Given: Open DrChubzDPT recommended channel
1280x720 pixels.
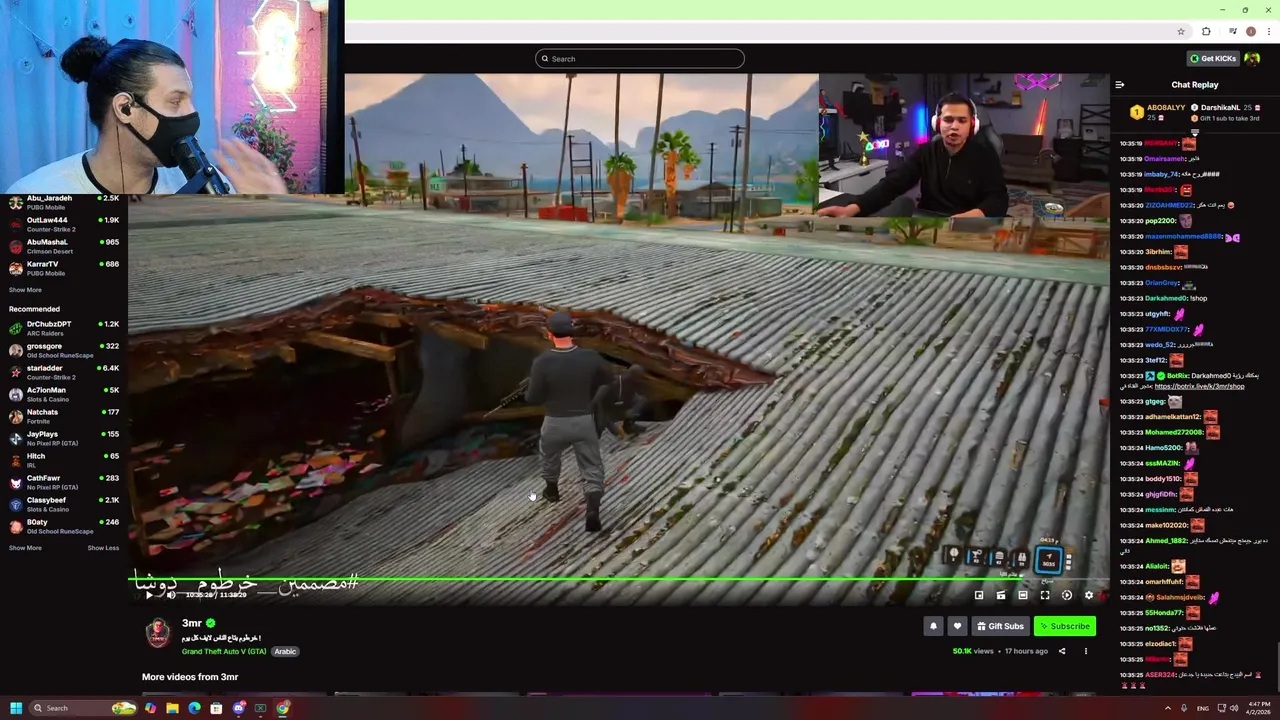Looking at the screenshot, I should (x=64, y=329).
